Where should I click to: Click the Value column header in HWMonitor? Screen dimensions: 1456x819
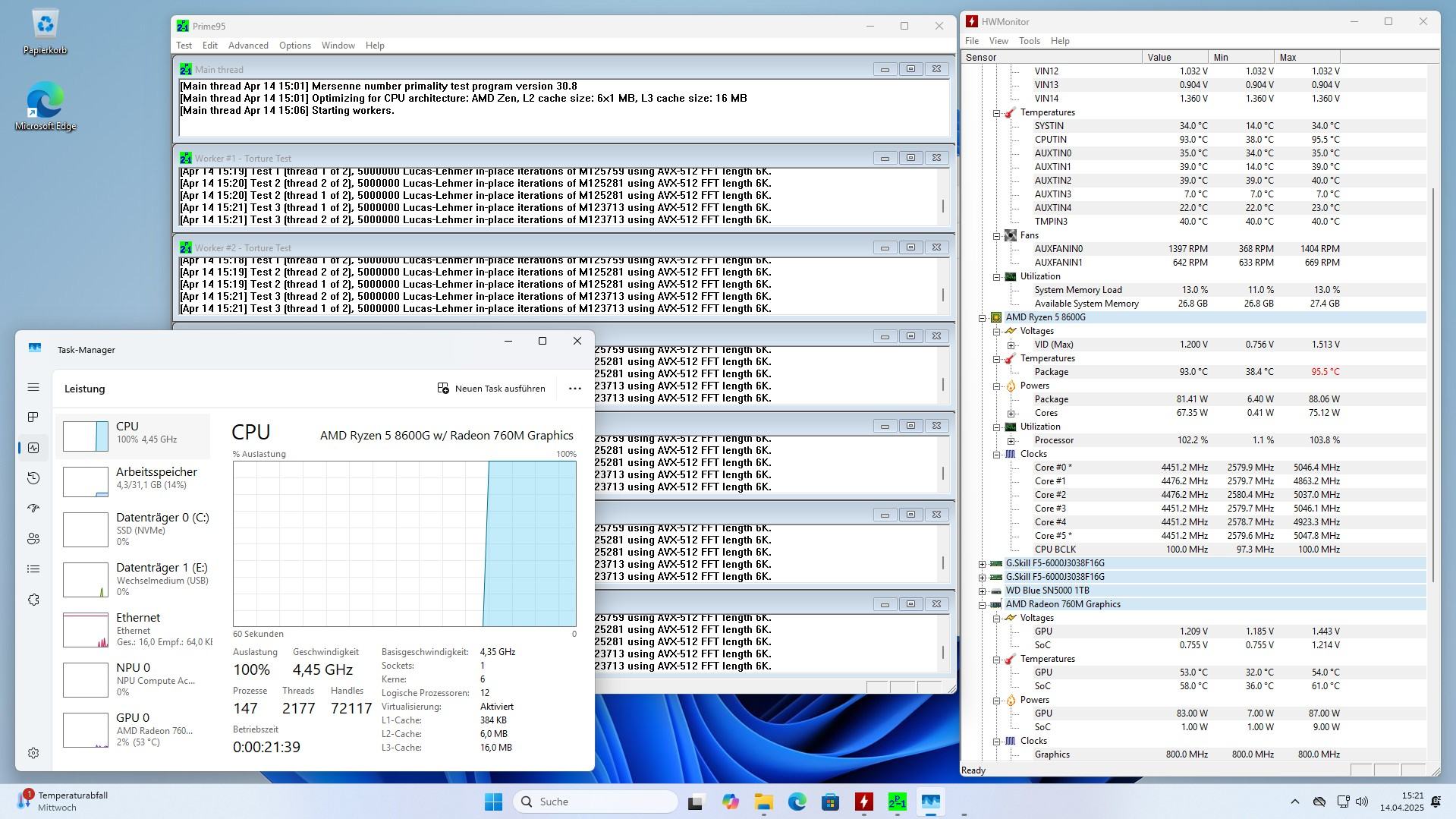tap(1175, 57)
